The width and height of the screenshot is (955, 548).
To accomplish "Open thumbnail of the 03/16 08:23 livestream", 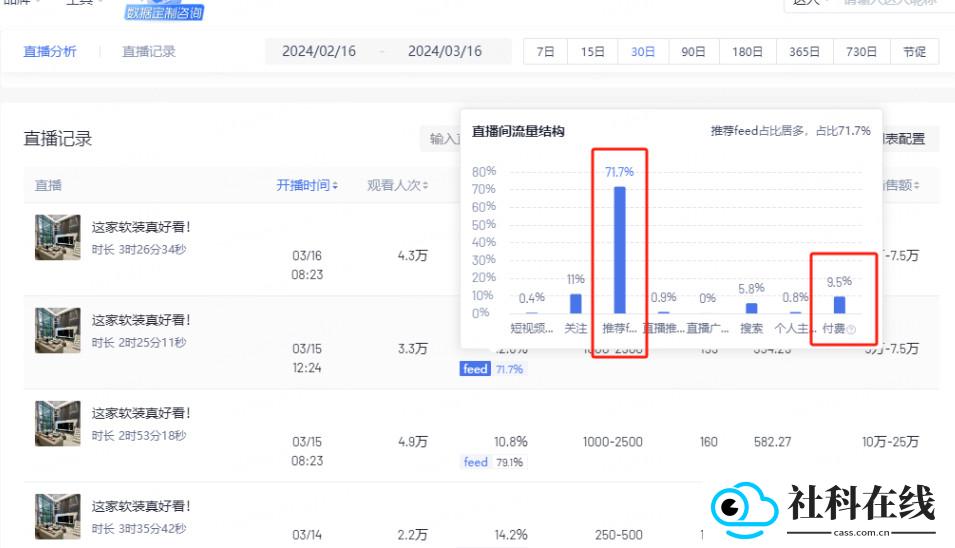I will pos(58,237).
